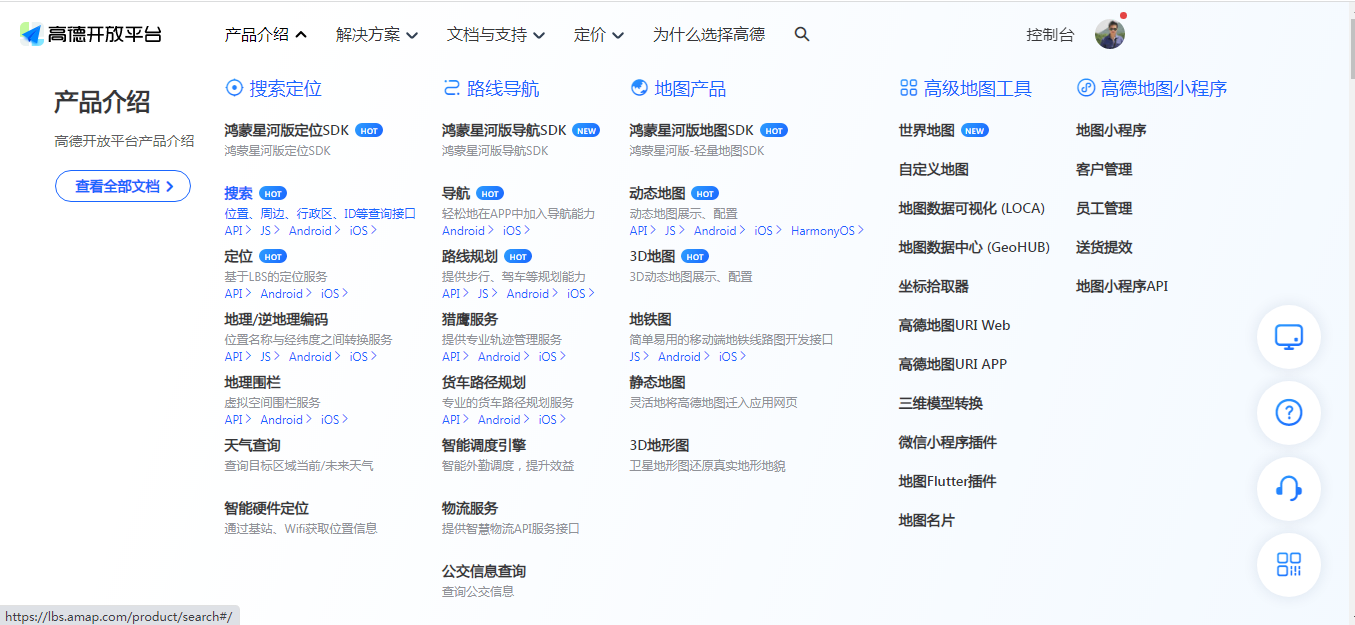
Task: Click the HOT badge next to 搜索
Action: (273, 193)
